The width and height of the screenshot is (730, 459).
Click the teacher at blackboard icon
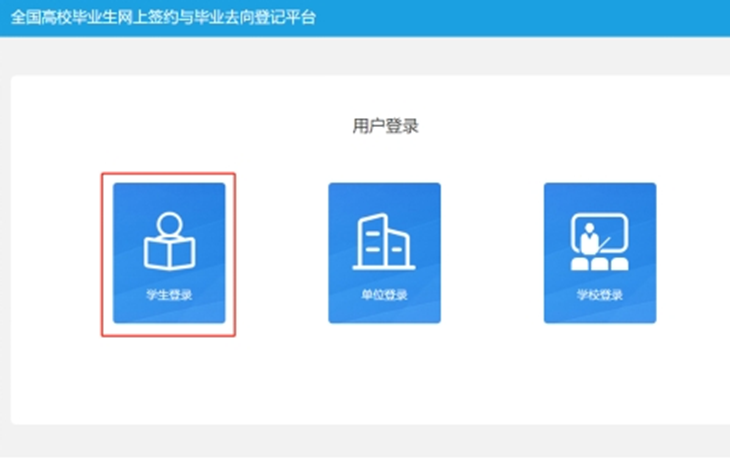pyautogui.click(x=599, y=241)
